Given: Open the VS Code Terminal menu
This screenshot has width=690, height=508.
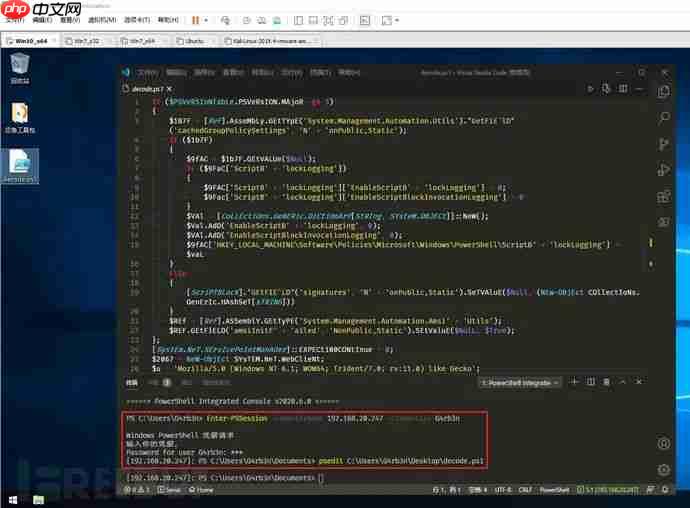Looking at the screenshot, I should (321, 73).
